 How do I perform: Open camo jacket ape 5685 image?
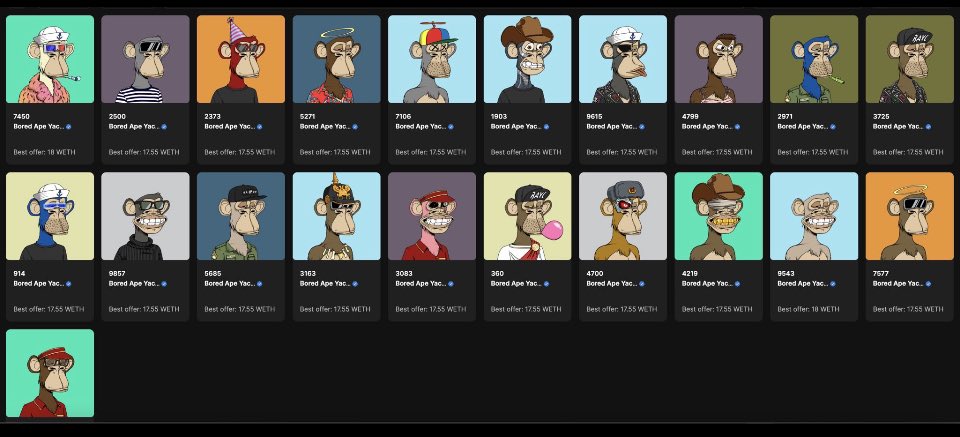pyautogui.click(x=241, y=216)
